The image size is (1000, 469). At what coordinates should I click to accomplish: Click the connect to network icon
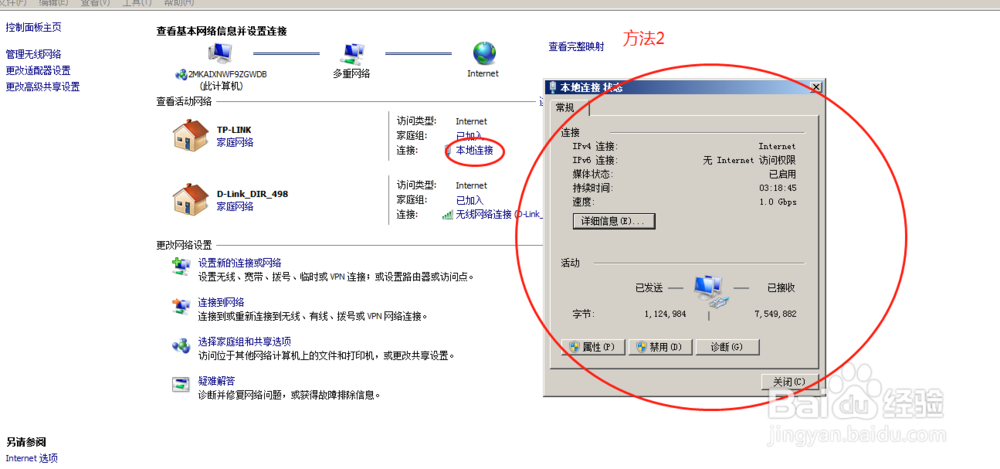click(181, 306)
